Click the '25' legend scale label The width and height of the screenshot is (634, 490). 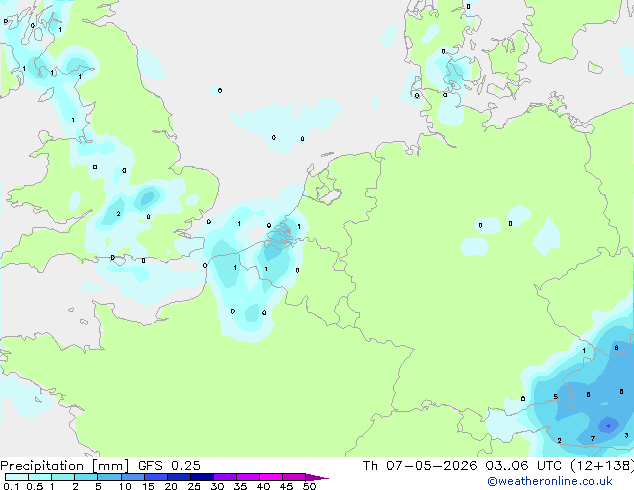(194, 486)
